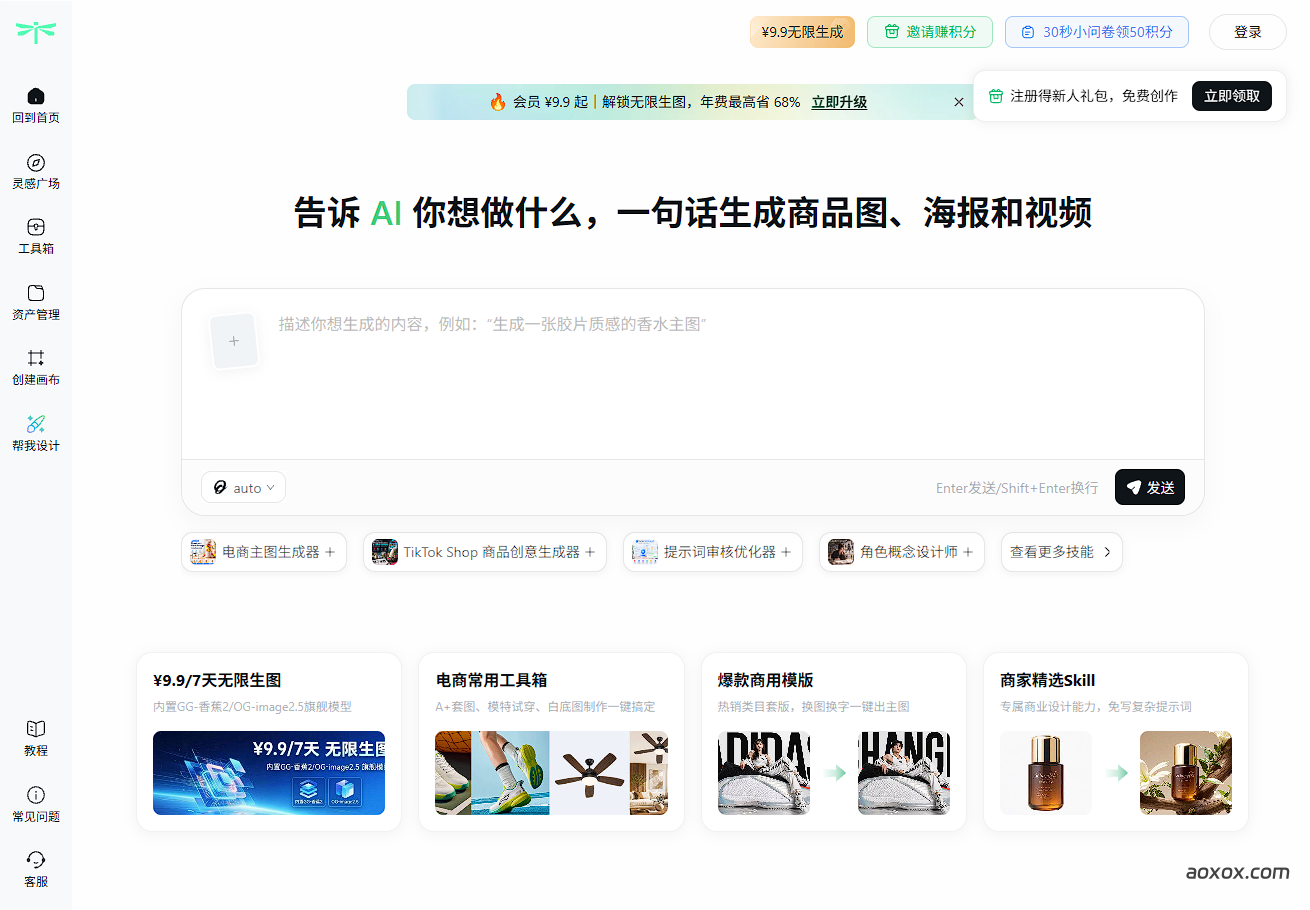Open 30秒小问卷领50积分 survey button

pyautogui.click(x=1097, y=32)
